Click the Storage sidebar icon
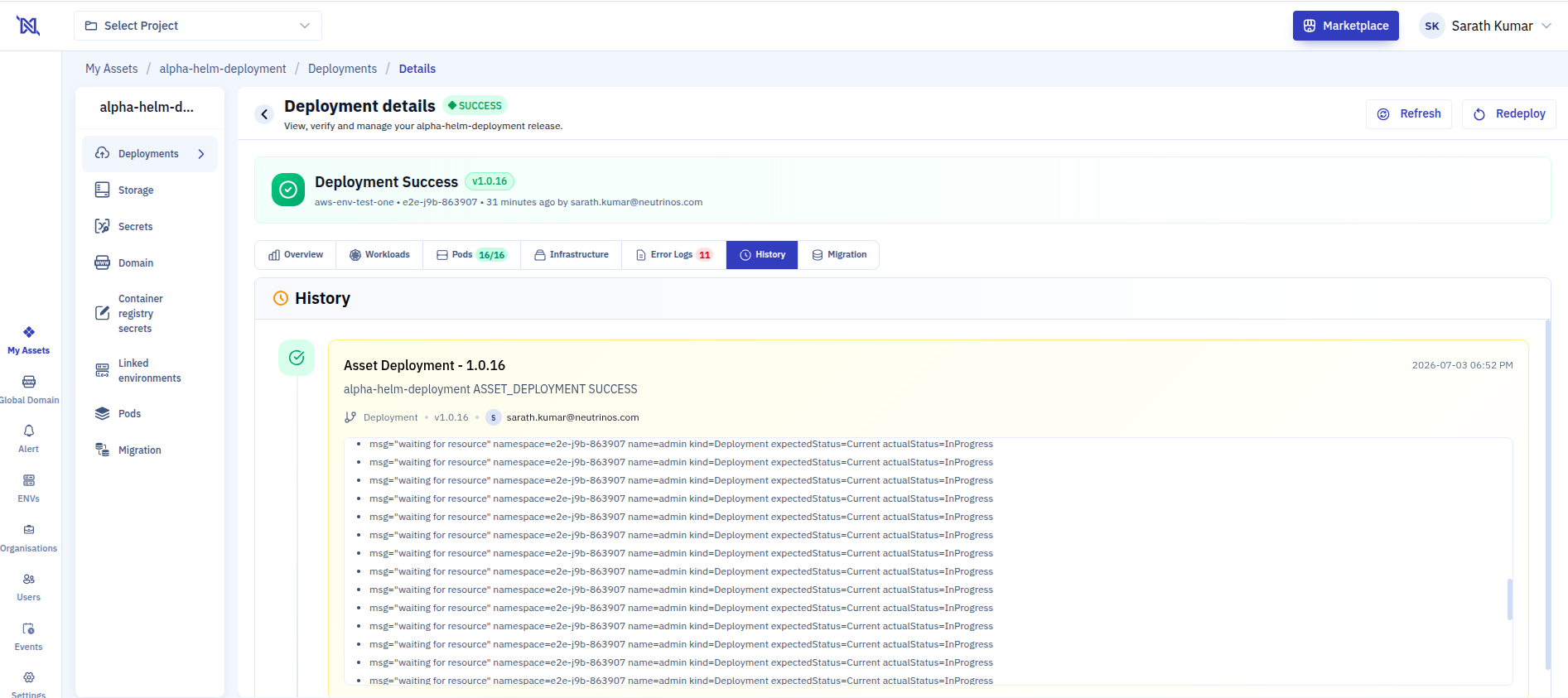 point(102,190)
